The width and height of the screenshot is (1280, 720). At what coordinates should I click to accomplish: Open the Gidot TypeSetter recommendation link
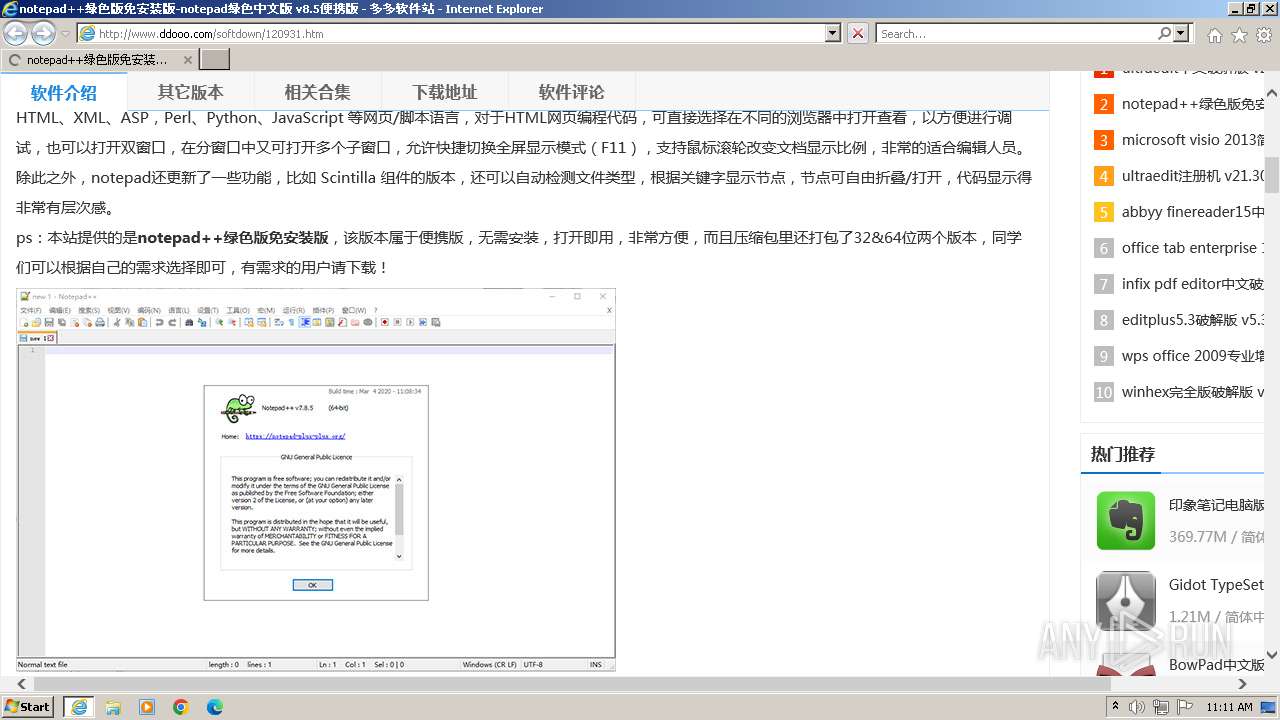click(1216, 585)
